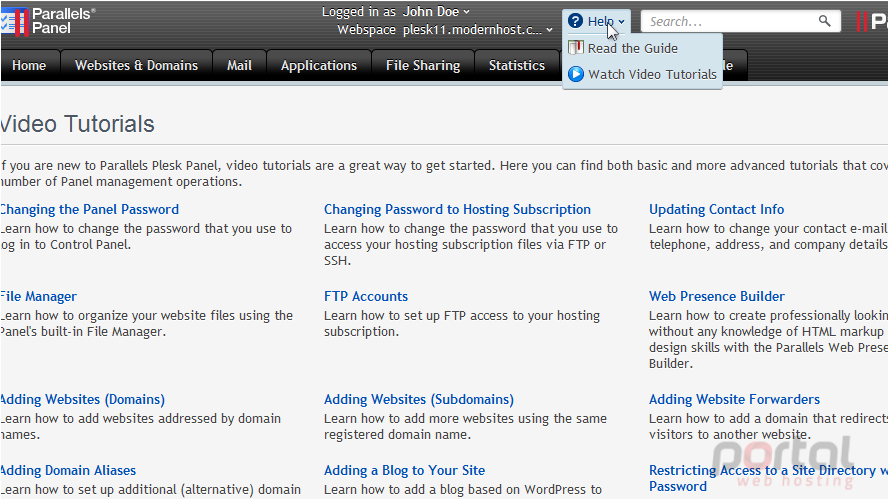Screen dimensions: 889x500
Task: Click the blue Help question mark icon
Action: point(575,21)
